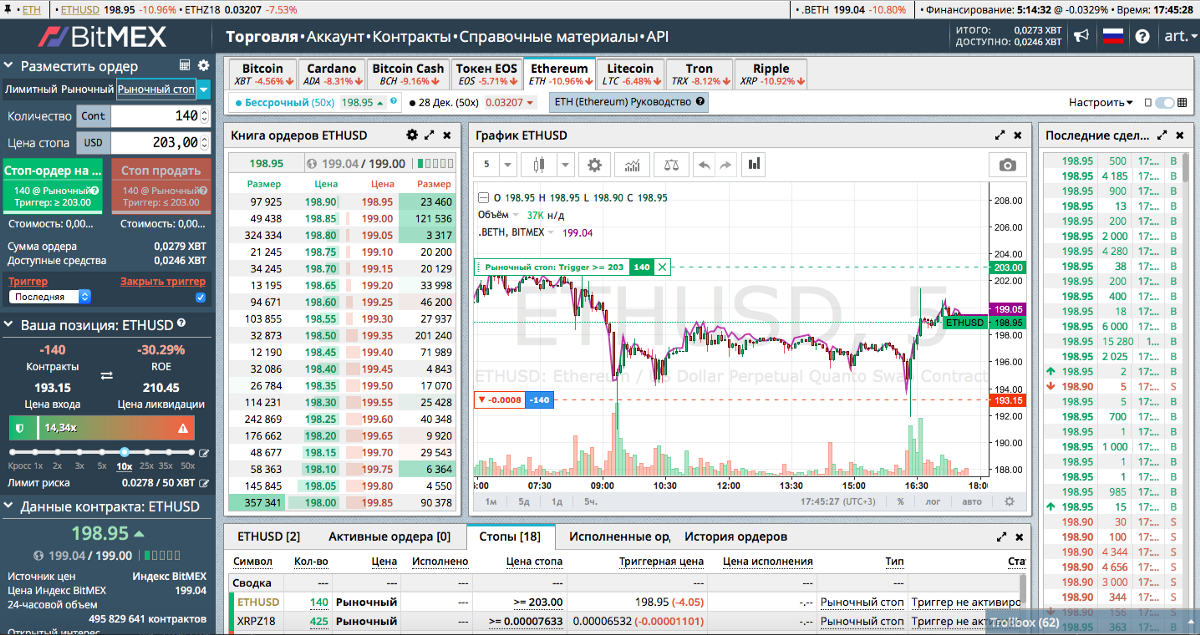This screenshot has height=635, width=1200.
Task: Open order book settings gear
Action: 412,135
